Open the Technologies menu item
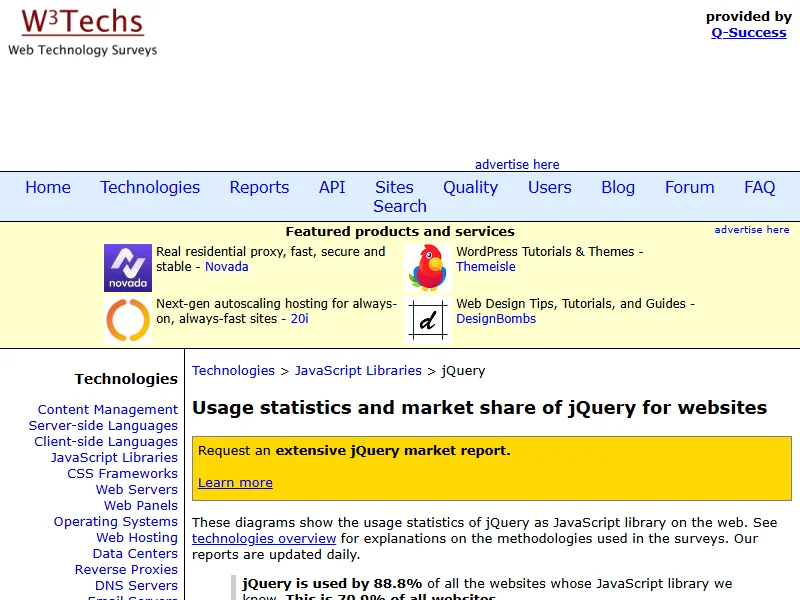The width and height of the screenshot is (800, 600). point(150,187)
